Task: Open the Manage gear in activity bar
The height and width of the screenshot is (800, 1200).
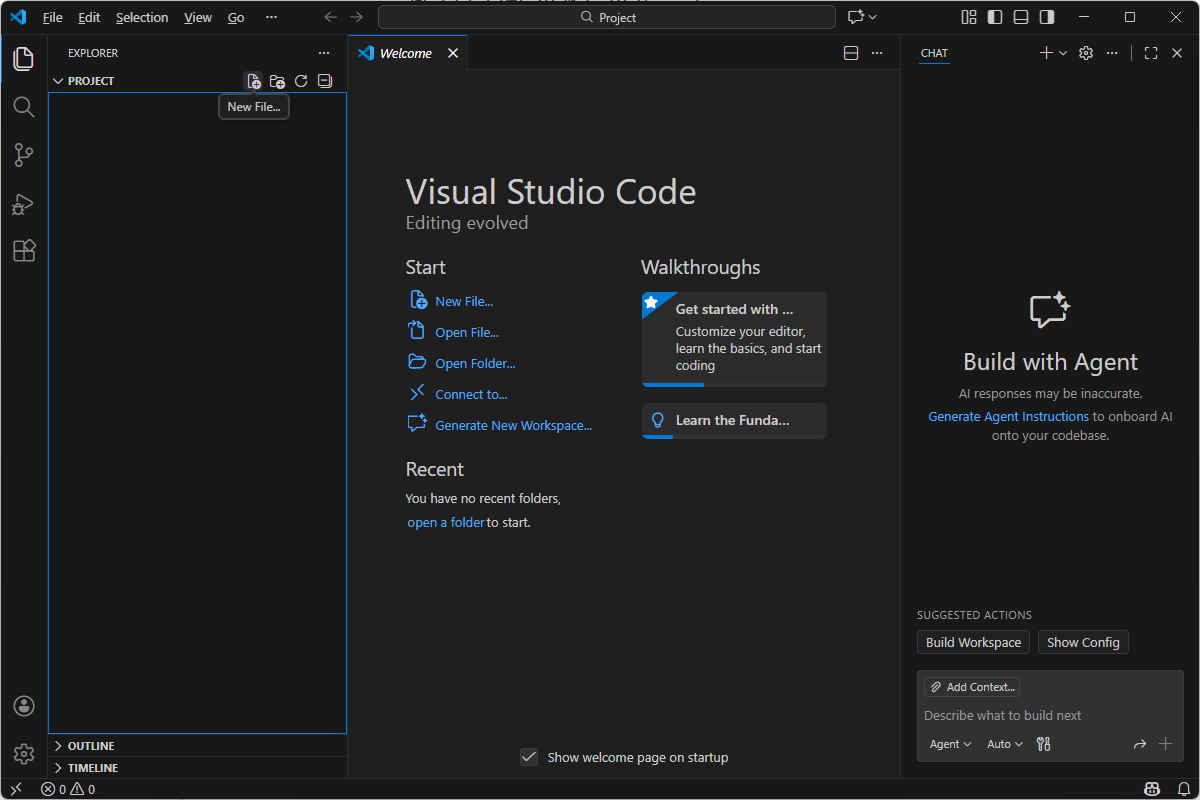Action: [x=24, y=754]
